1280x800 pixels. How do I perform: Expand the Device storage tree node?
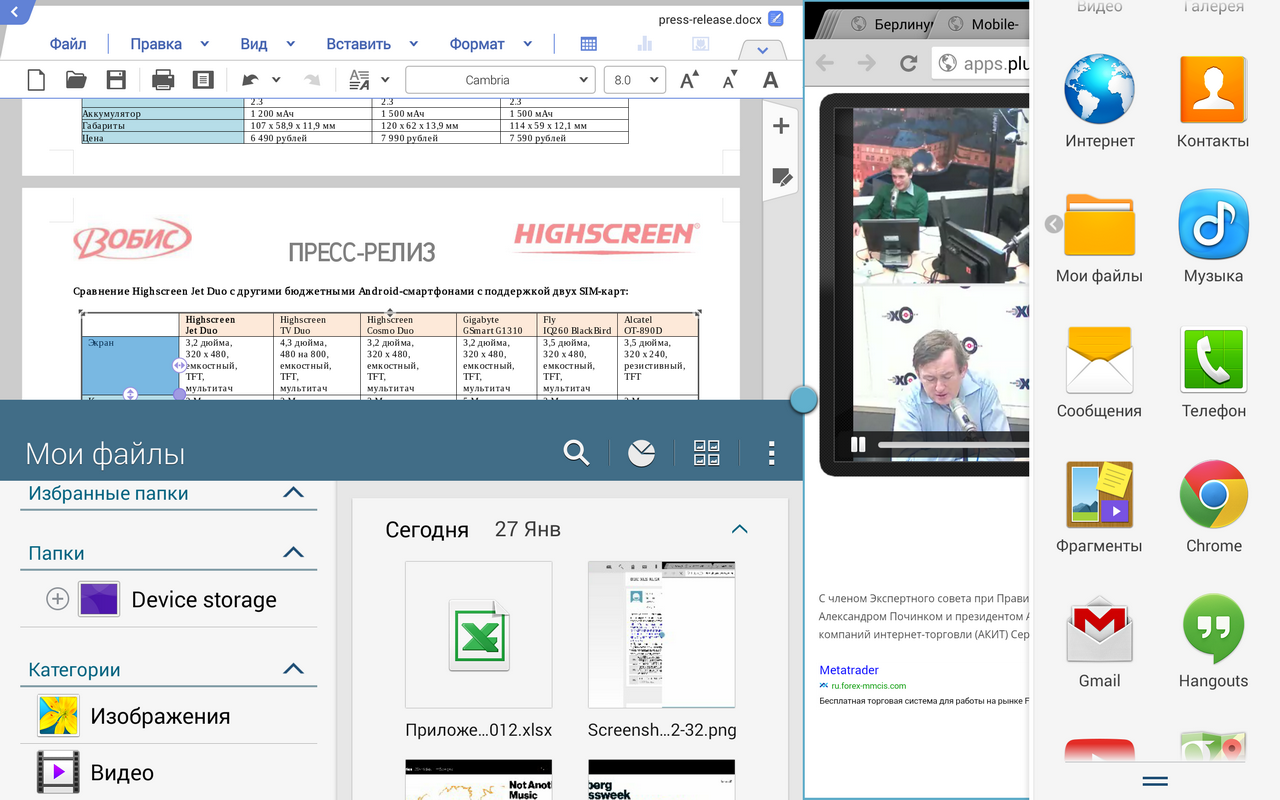click(x=58, y=599)
